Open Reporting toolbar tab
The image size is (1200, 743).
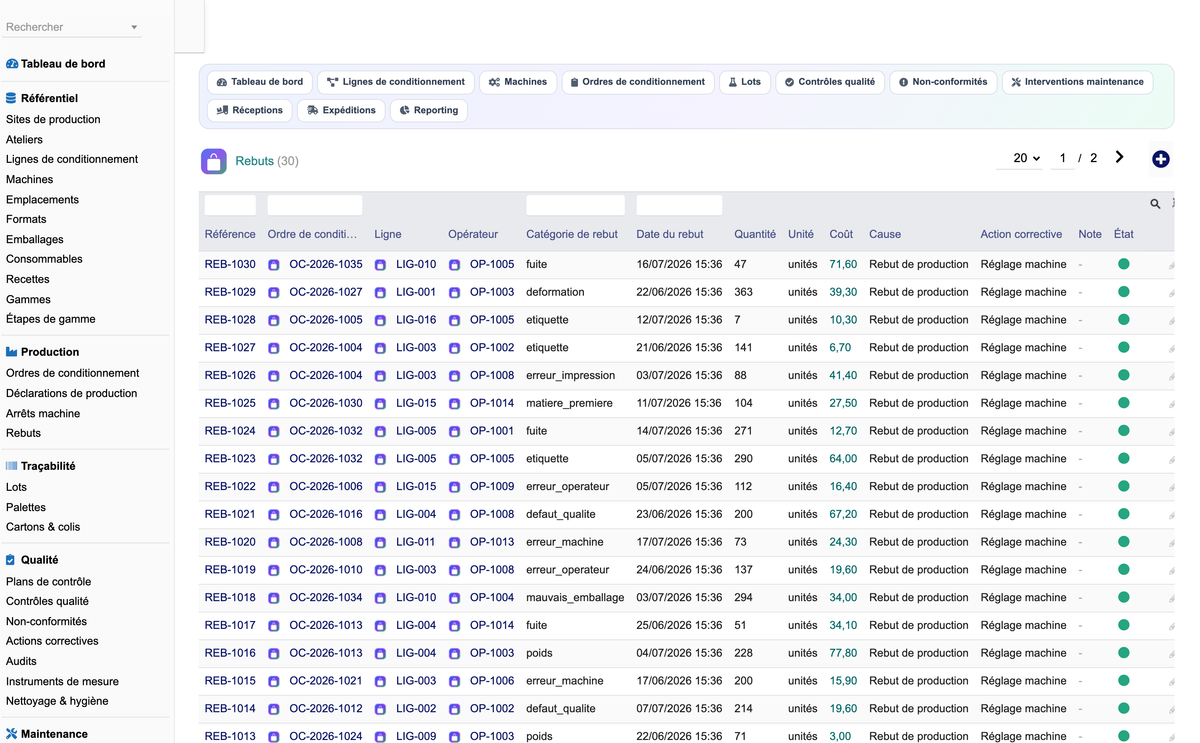point(429,110)
